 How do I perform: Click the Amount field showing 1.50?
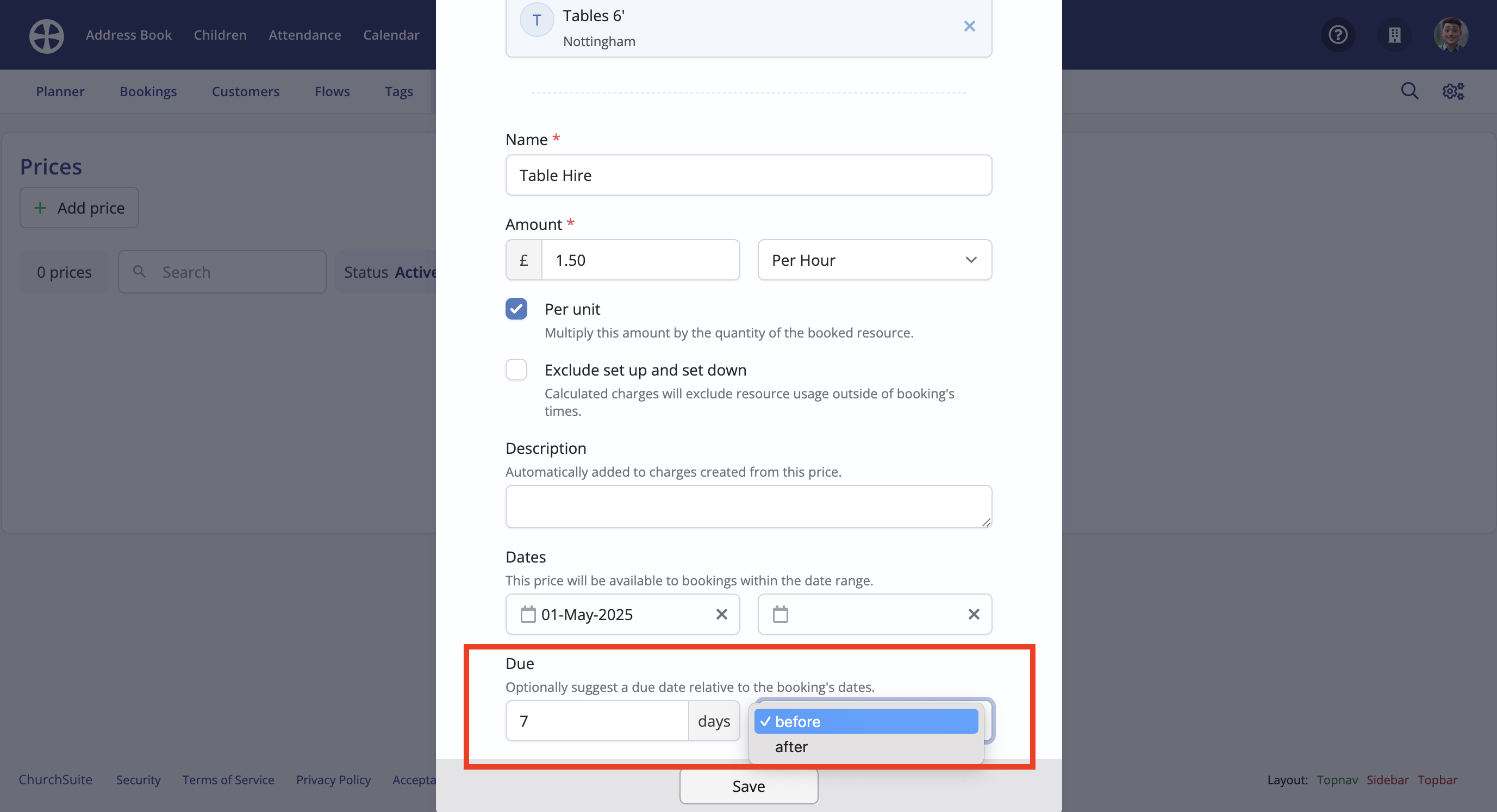640,260
